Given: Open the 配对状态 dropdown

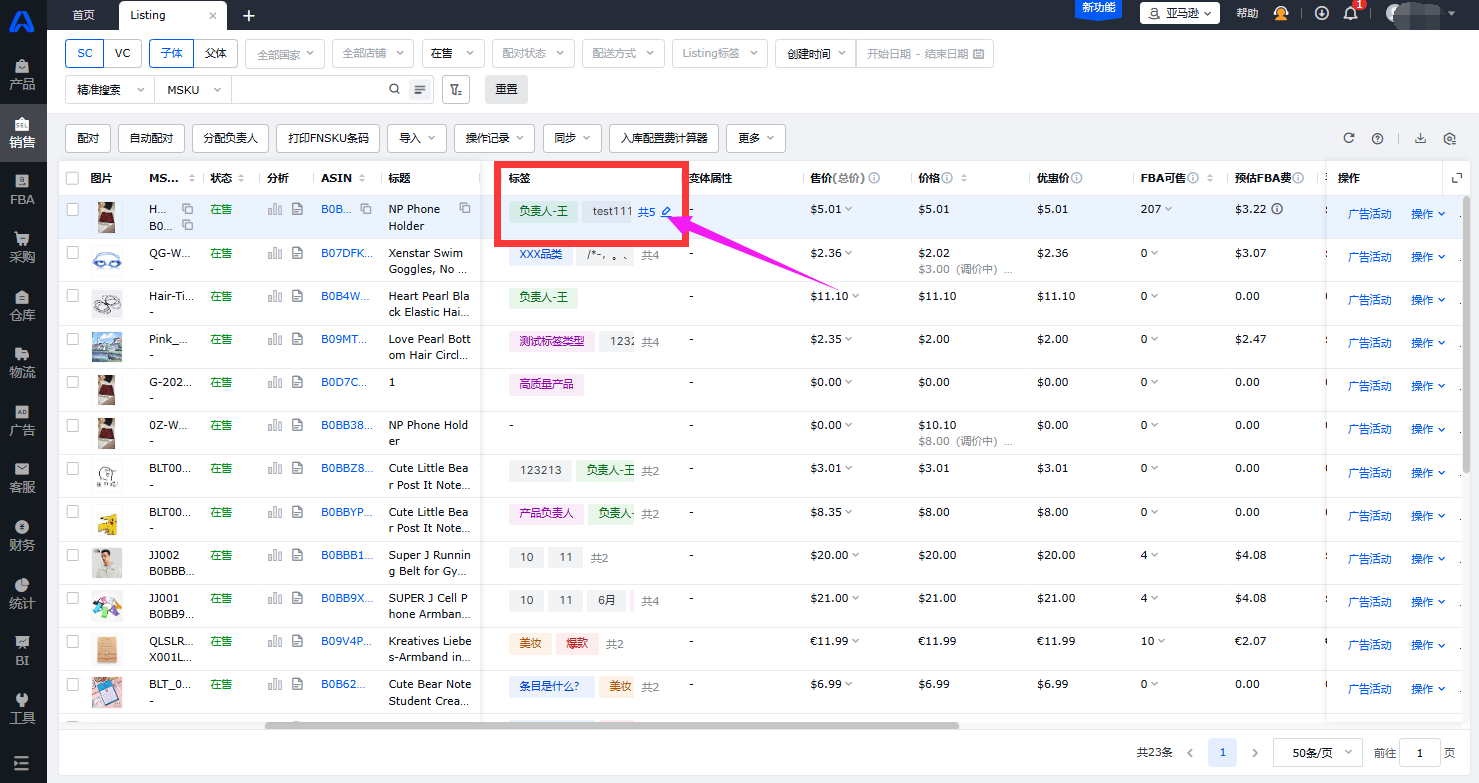Looking at the screenshot, I should (533, 54).
